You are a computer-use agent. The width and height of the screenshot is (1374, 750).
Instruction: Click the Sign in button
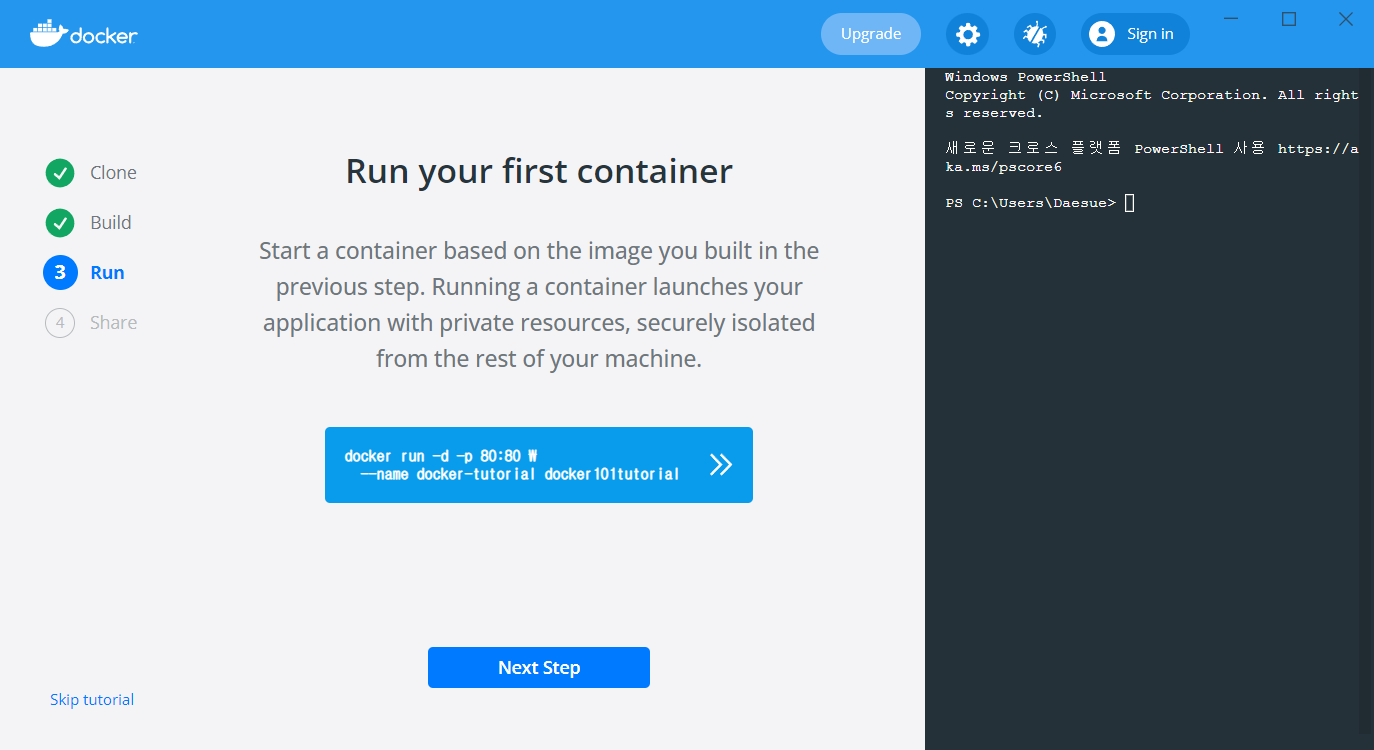point(1135,34)
